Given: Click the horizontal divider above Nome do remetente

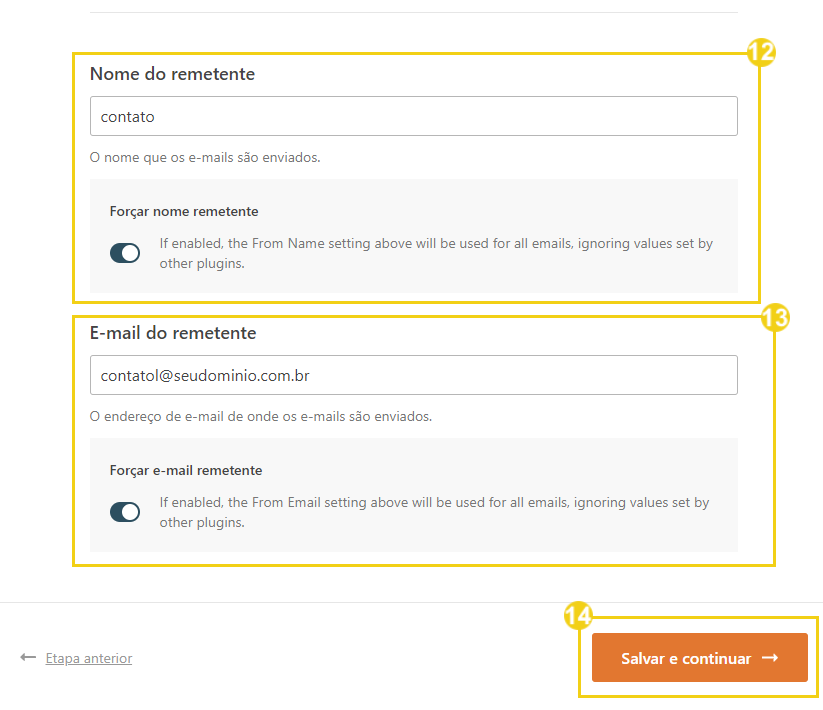Looking at the screenshot, I should pos(414,12).
